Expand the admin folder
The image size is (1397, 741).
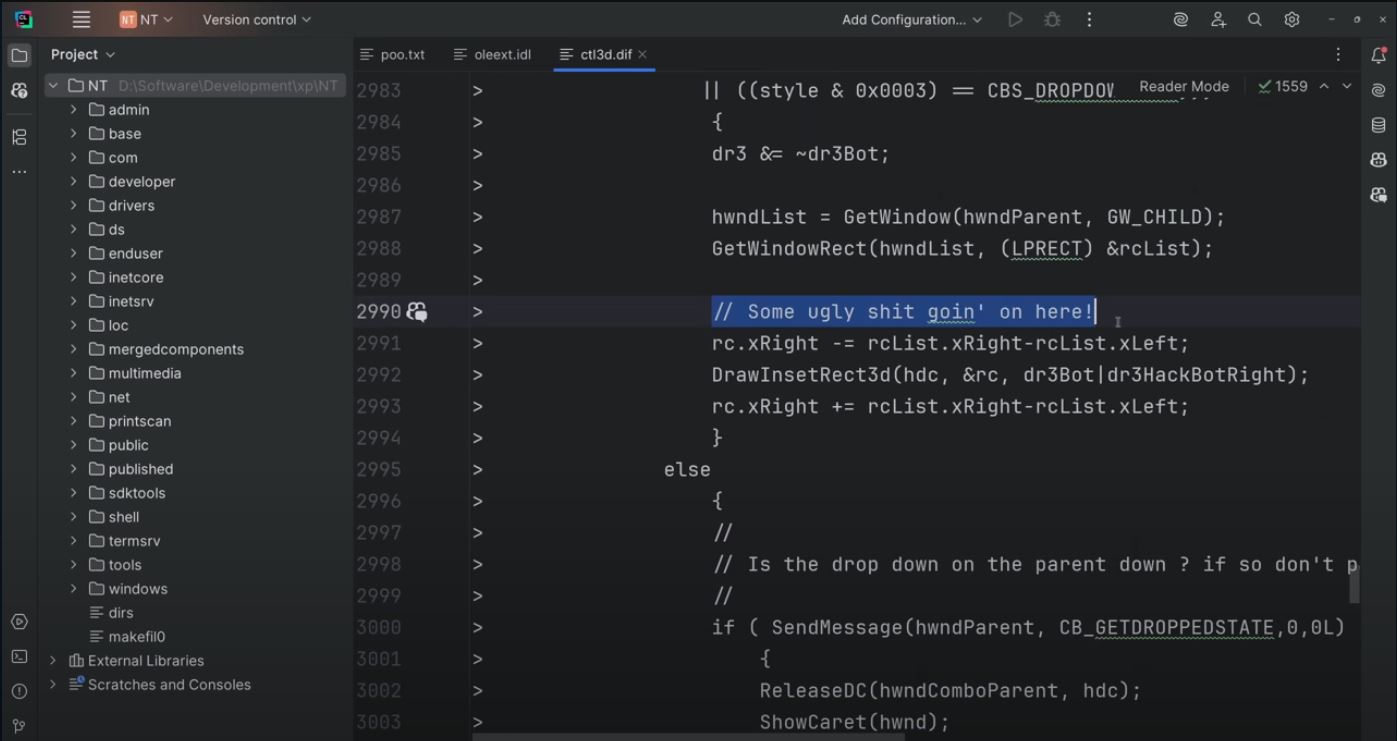73,110
